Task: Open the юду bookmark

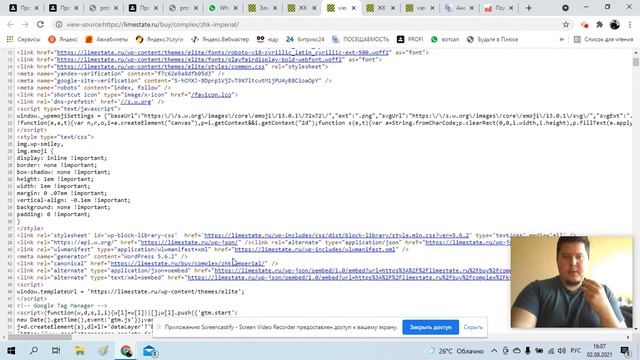Action: (x=268, y=40)
